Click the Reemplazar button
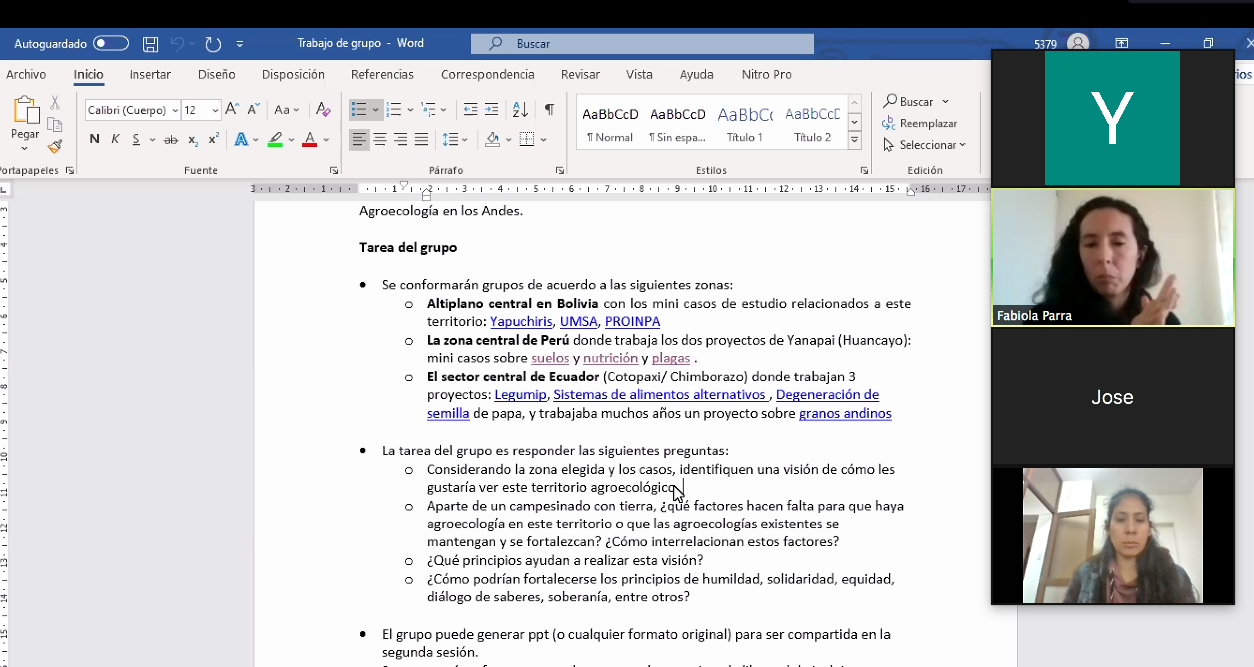Viewport: 1254px width, 667px height. tap(927, 123)
